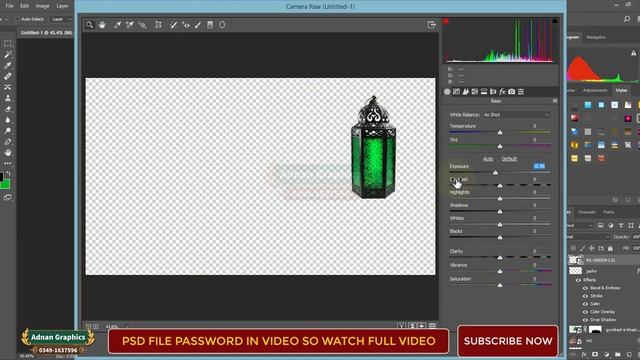
Task: Select the Radial Filter tool
Action: pos(222,25)
